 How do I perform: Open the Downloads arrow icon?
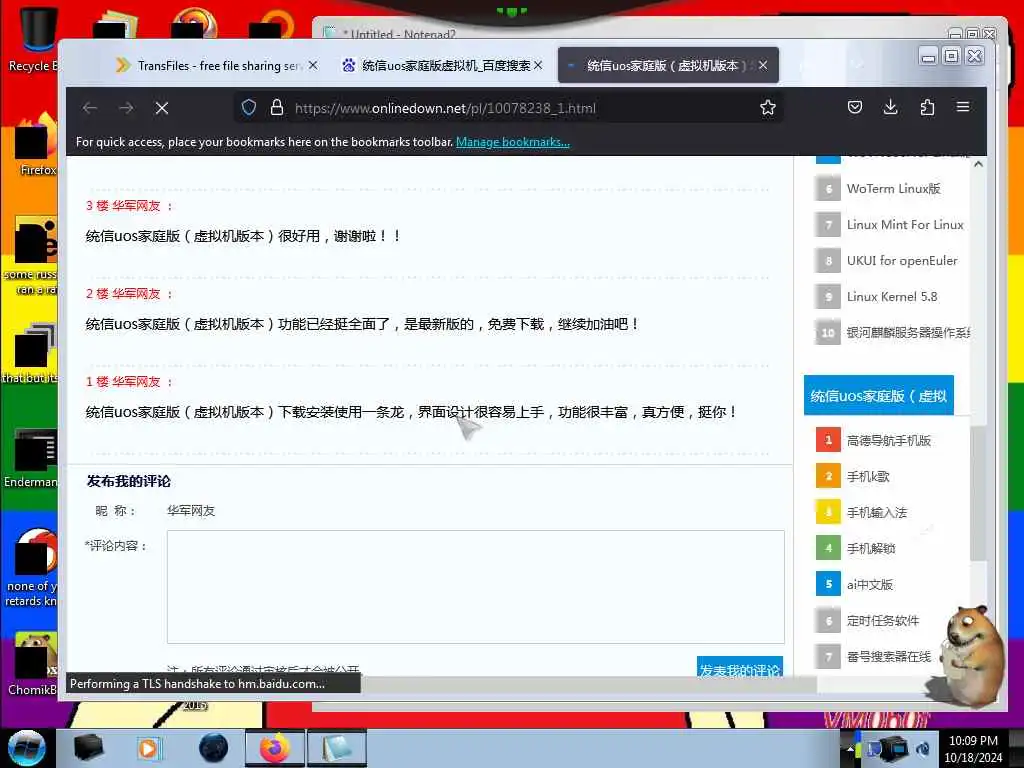[890, 107]
